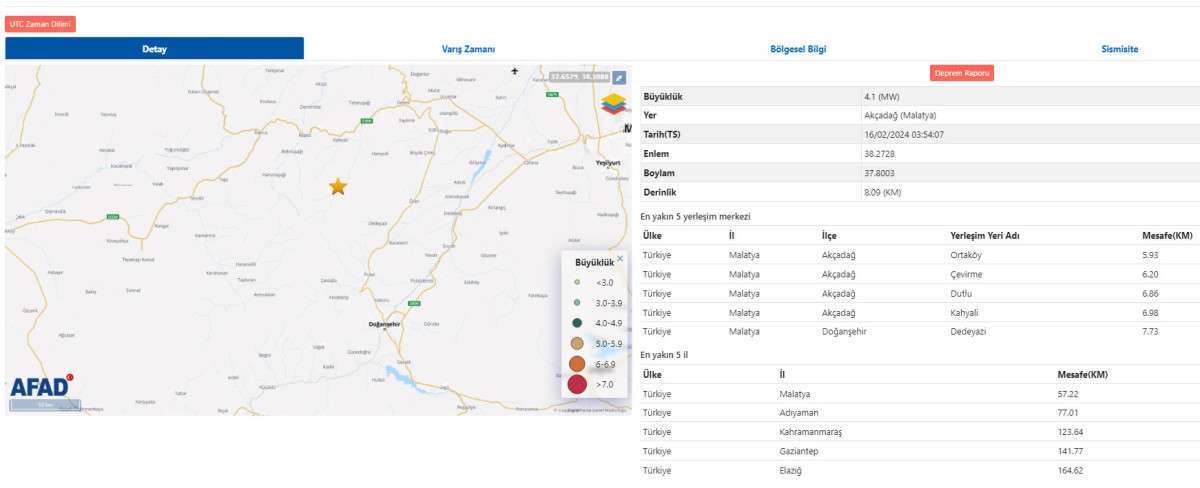Select the magnitude value 4.1 (MW)
This screenshot has height=488, width=1200.
coord(883,97)
